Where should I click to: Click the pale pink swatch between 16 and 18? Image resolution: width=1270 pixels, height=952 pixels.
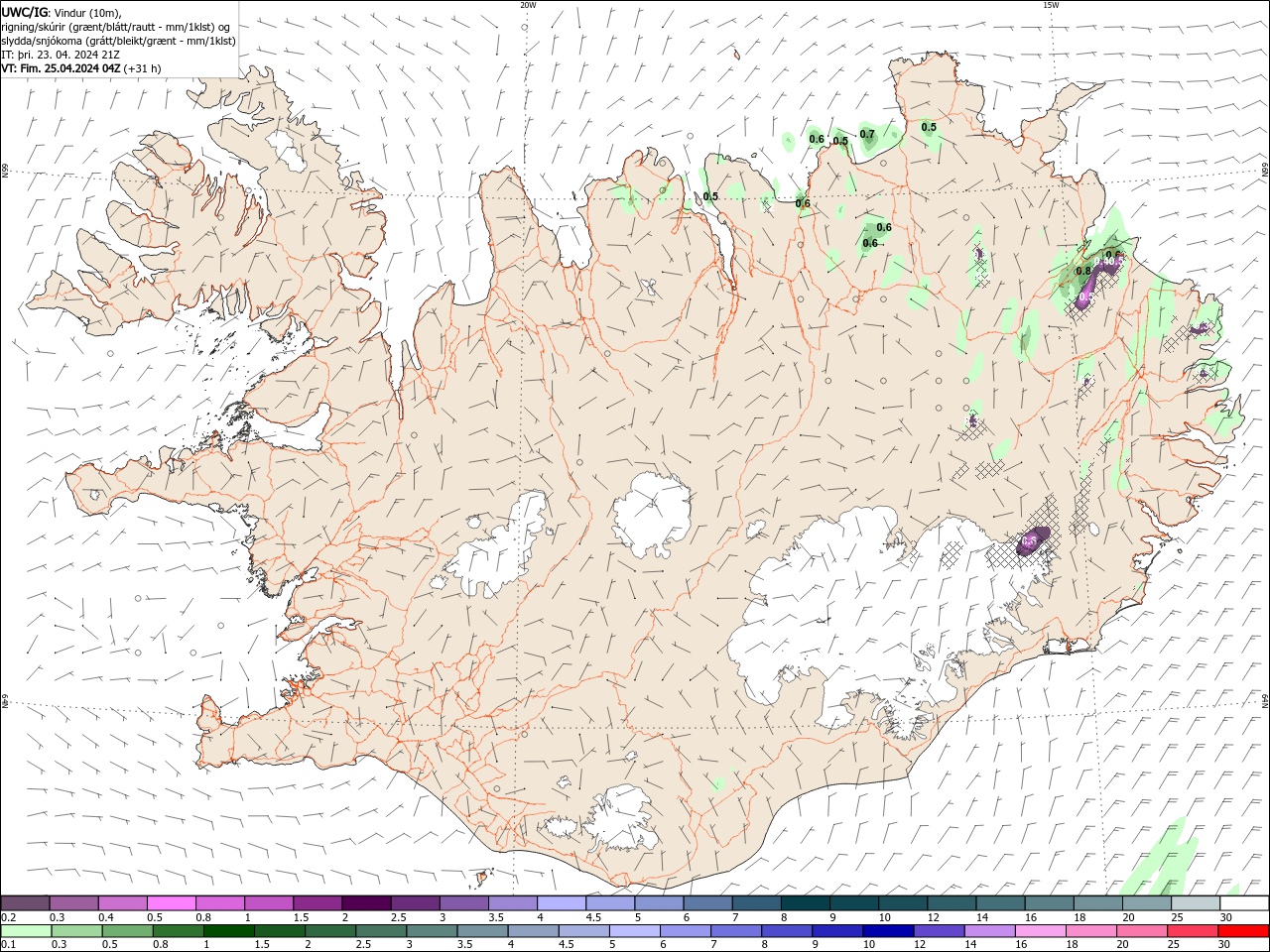tap(1039, 931)
